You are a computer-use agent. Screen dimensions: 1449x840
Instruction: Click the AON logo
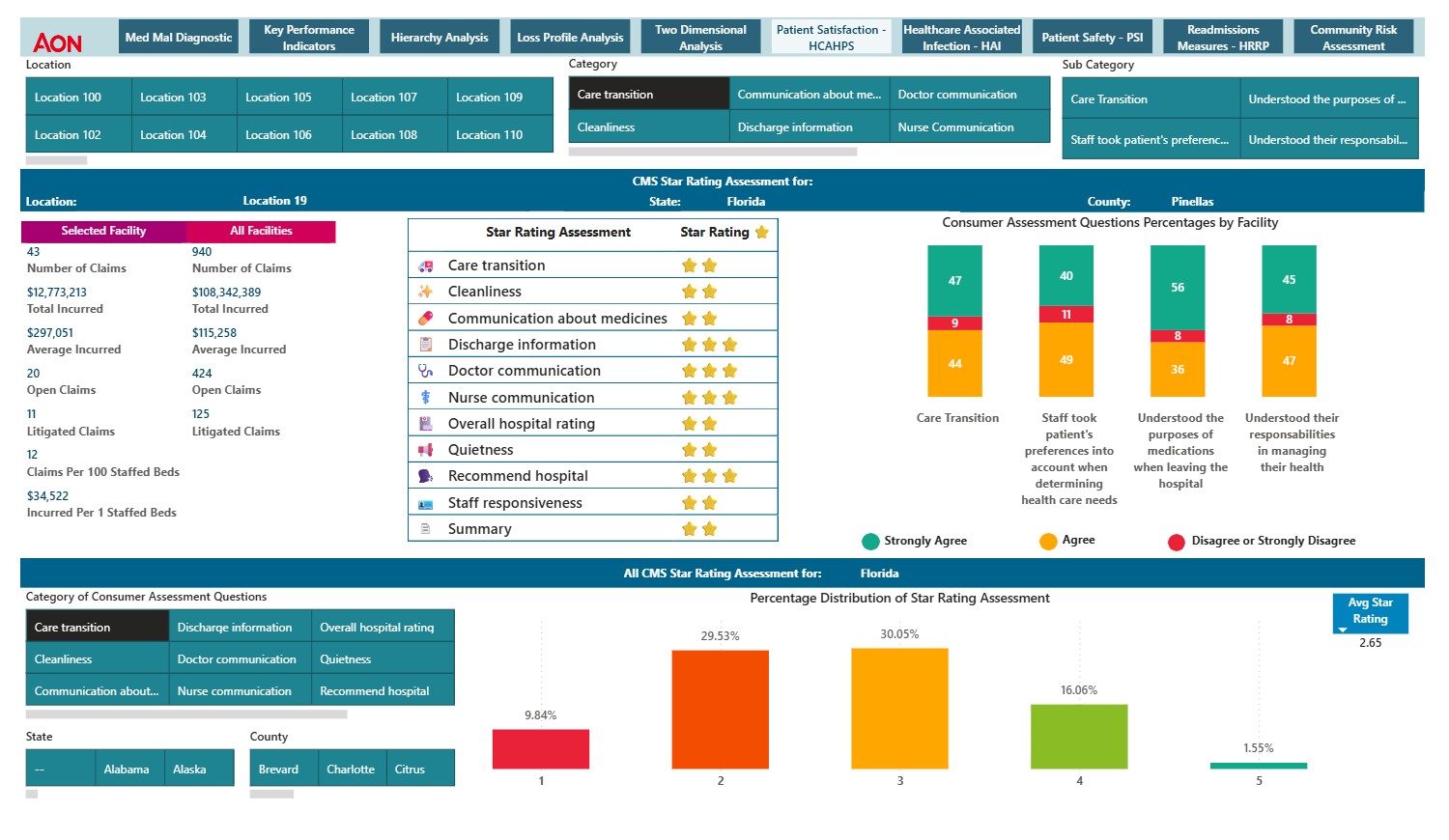(x=58, y=37)
